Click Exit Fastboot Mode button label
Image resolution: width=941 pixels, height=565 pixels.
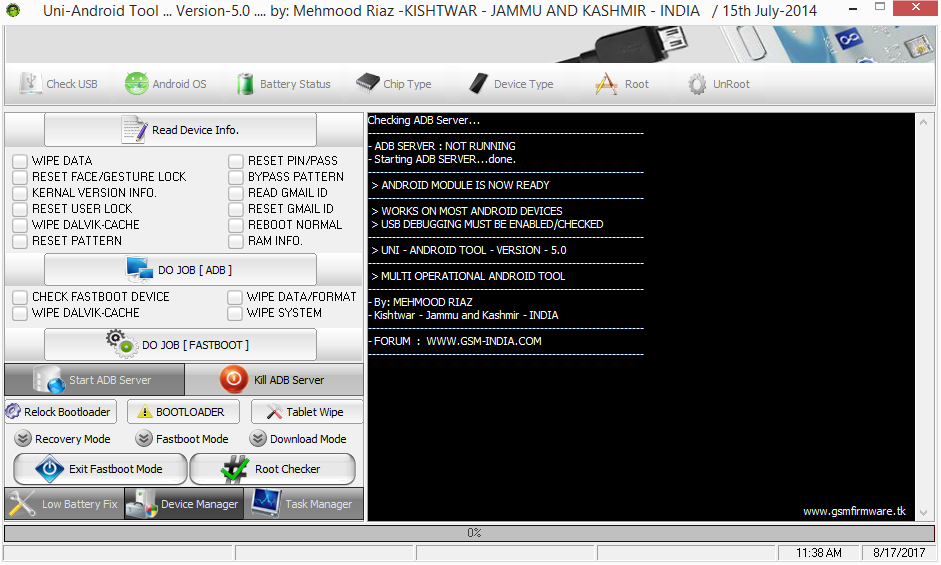click(x=116, y=469)
